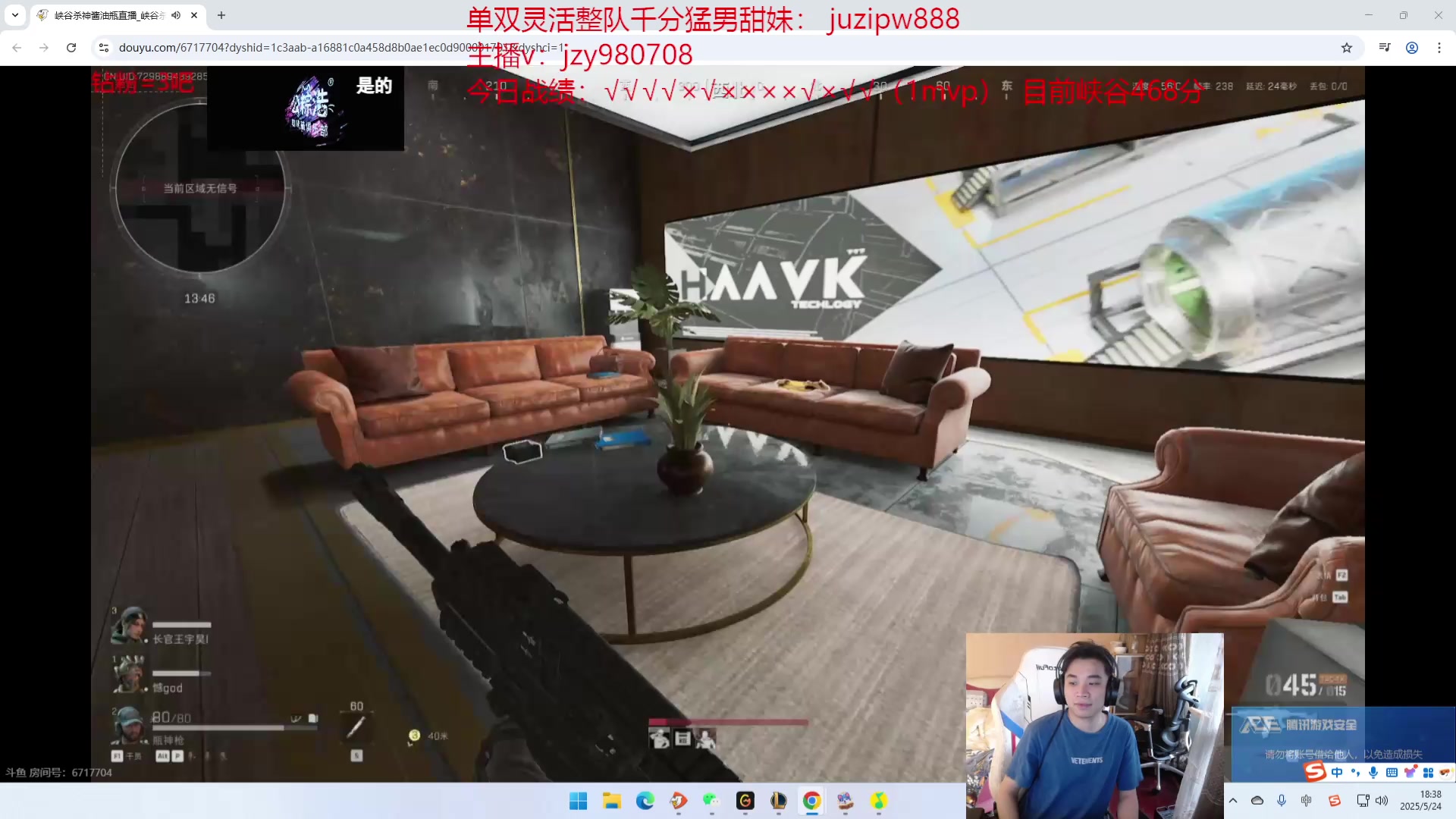Open soft keyboard on Sogou bar
Viewport: 1456px width, 819px height.
pyautogui.click(x=1392, y=773)
